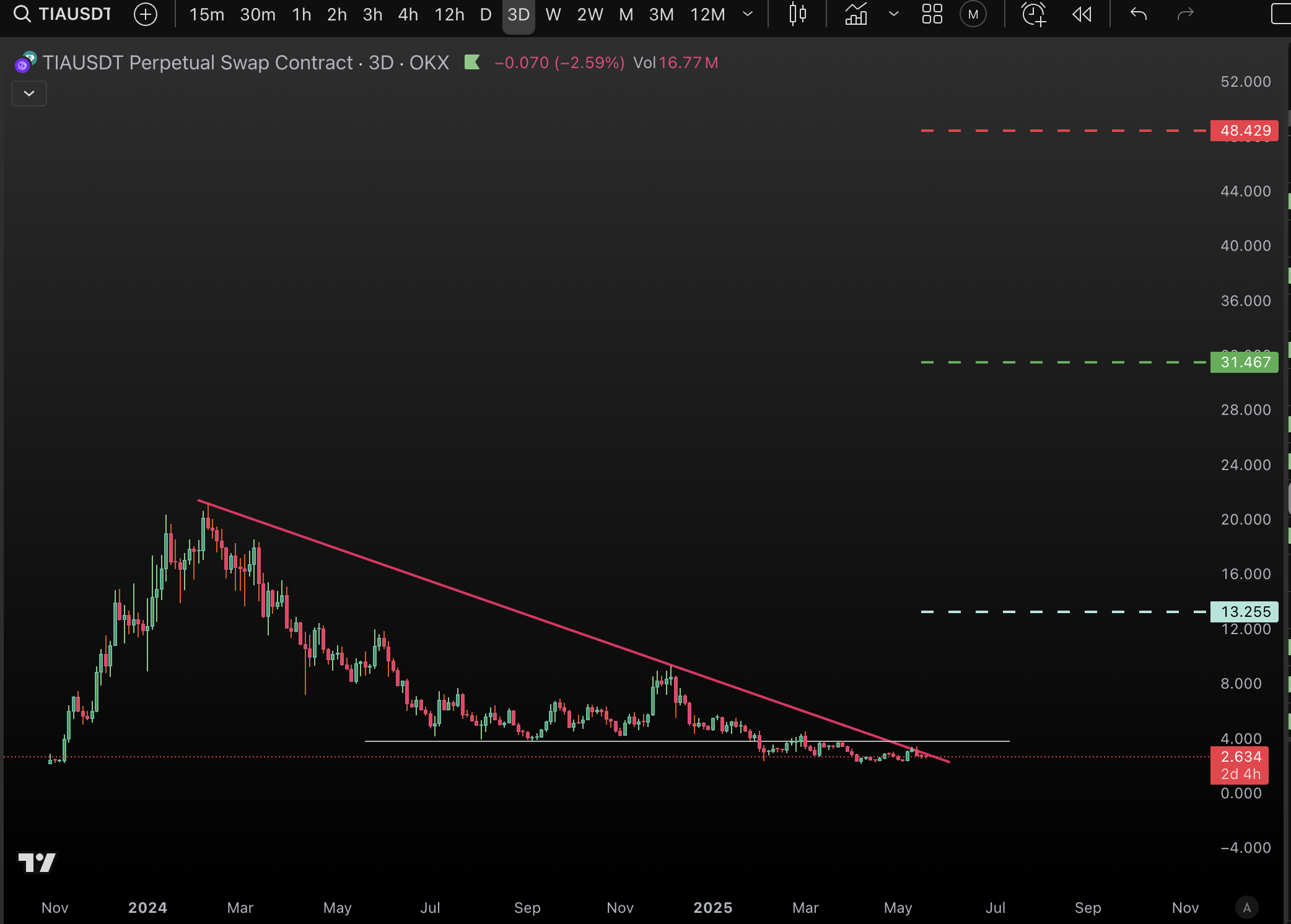Select the red dashed 48.429 line

click(1064, 131)
